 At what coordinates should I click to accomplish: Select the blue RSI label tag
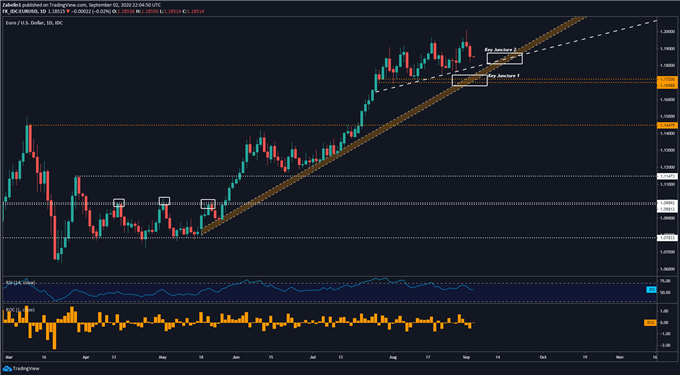tap(651, 290)
